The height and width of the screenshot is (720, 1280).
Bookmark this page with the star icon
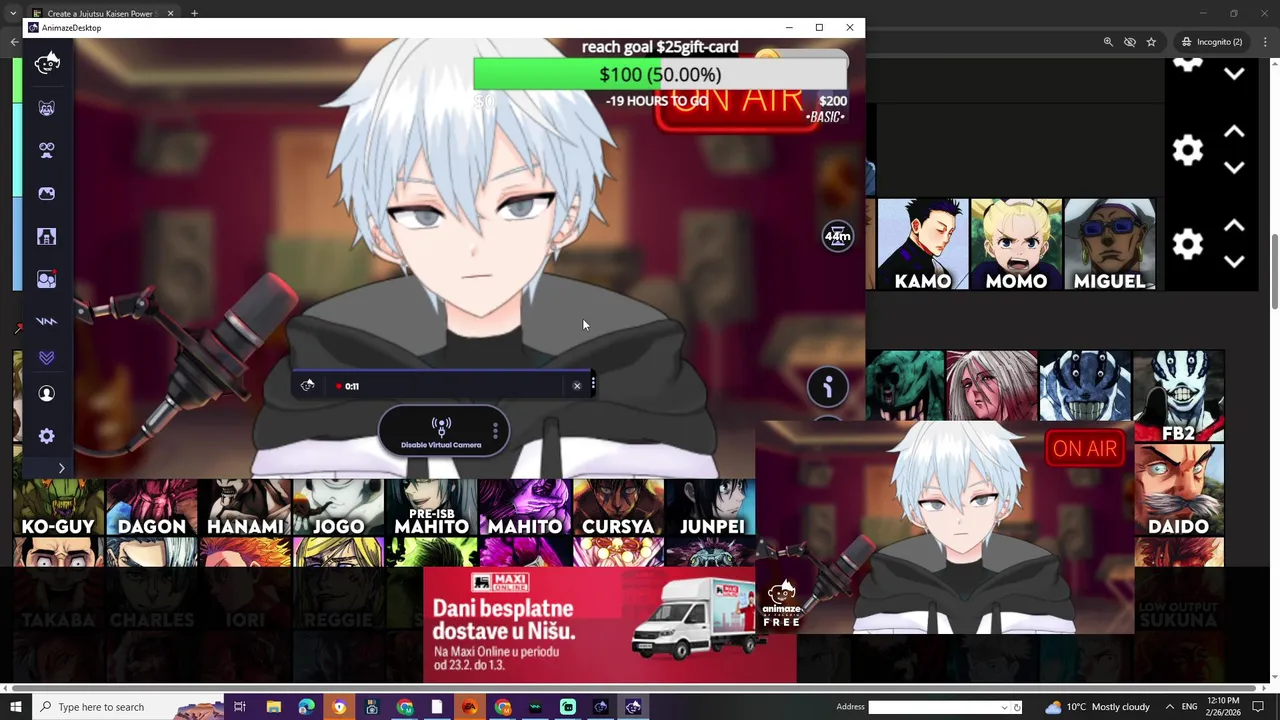pyautogui.click(x=1151, y=42)
